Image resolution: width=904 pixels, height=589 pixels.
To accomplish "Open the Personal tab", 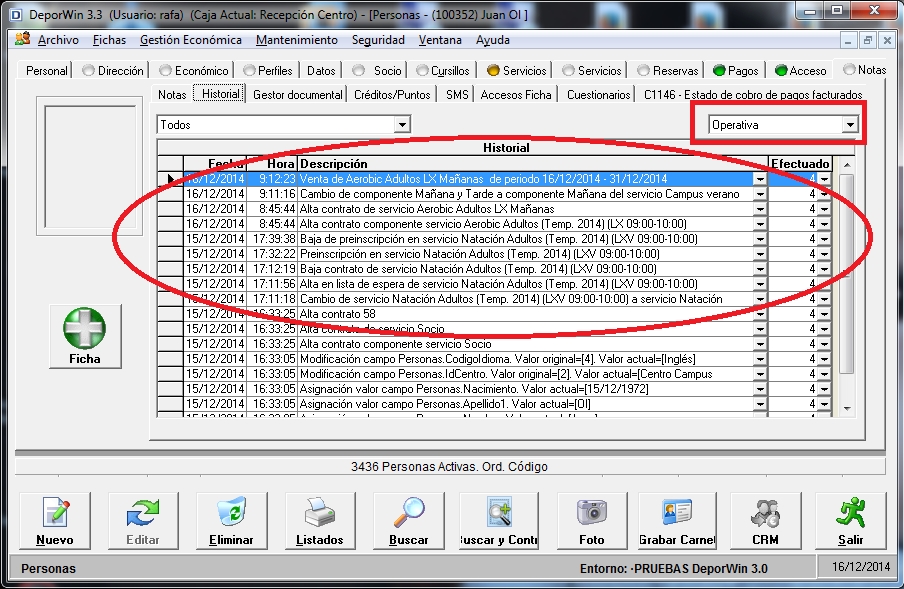I will point(47,70).
